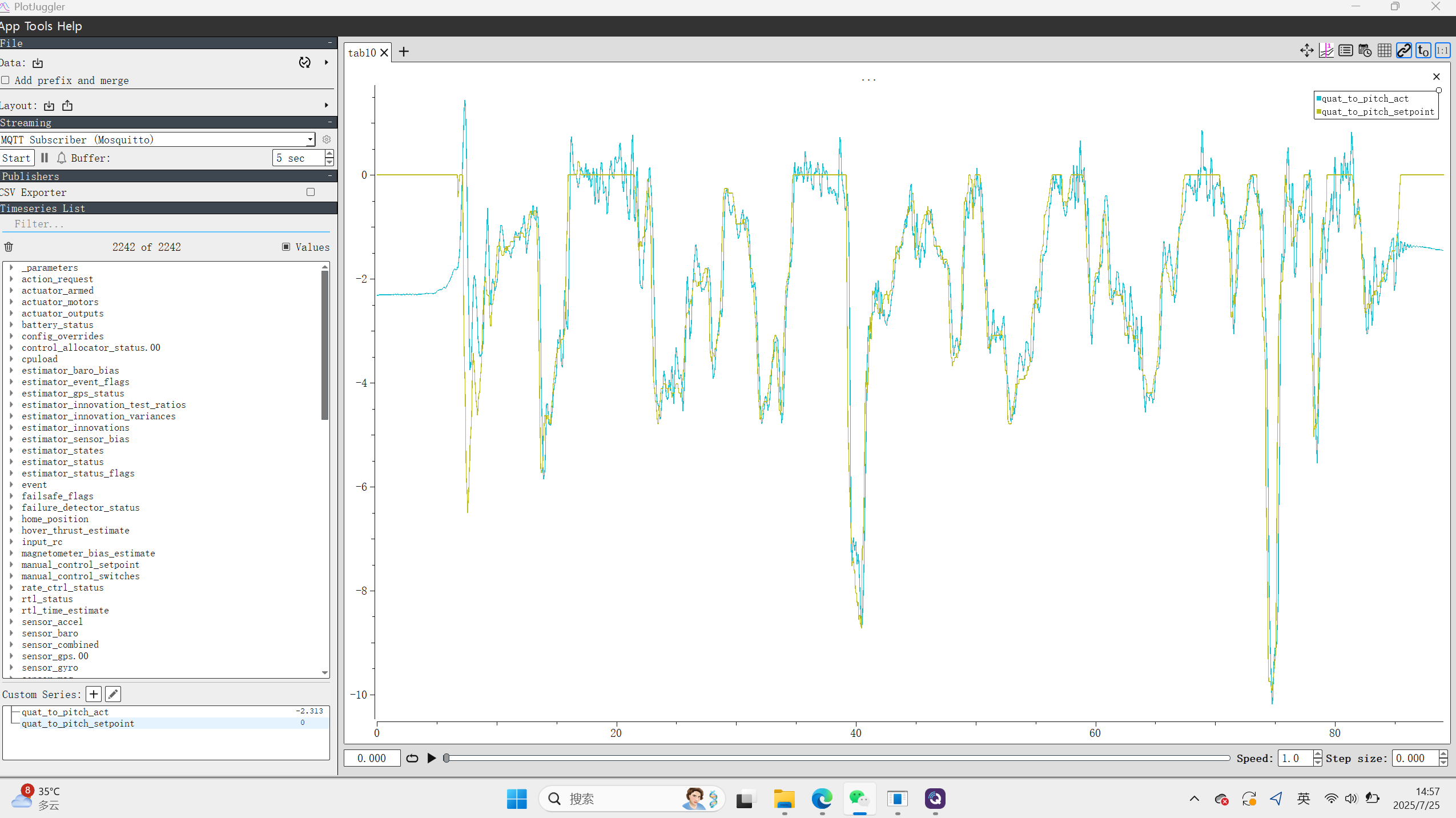Select the sensor_accel tree item
Image resolution: width=1456 pixels, height=818 pixels.
click(x=52, y=621)
